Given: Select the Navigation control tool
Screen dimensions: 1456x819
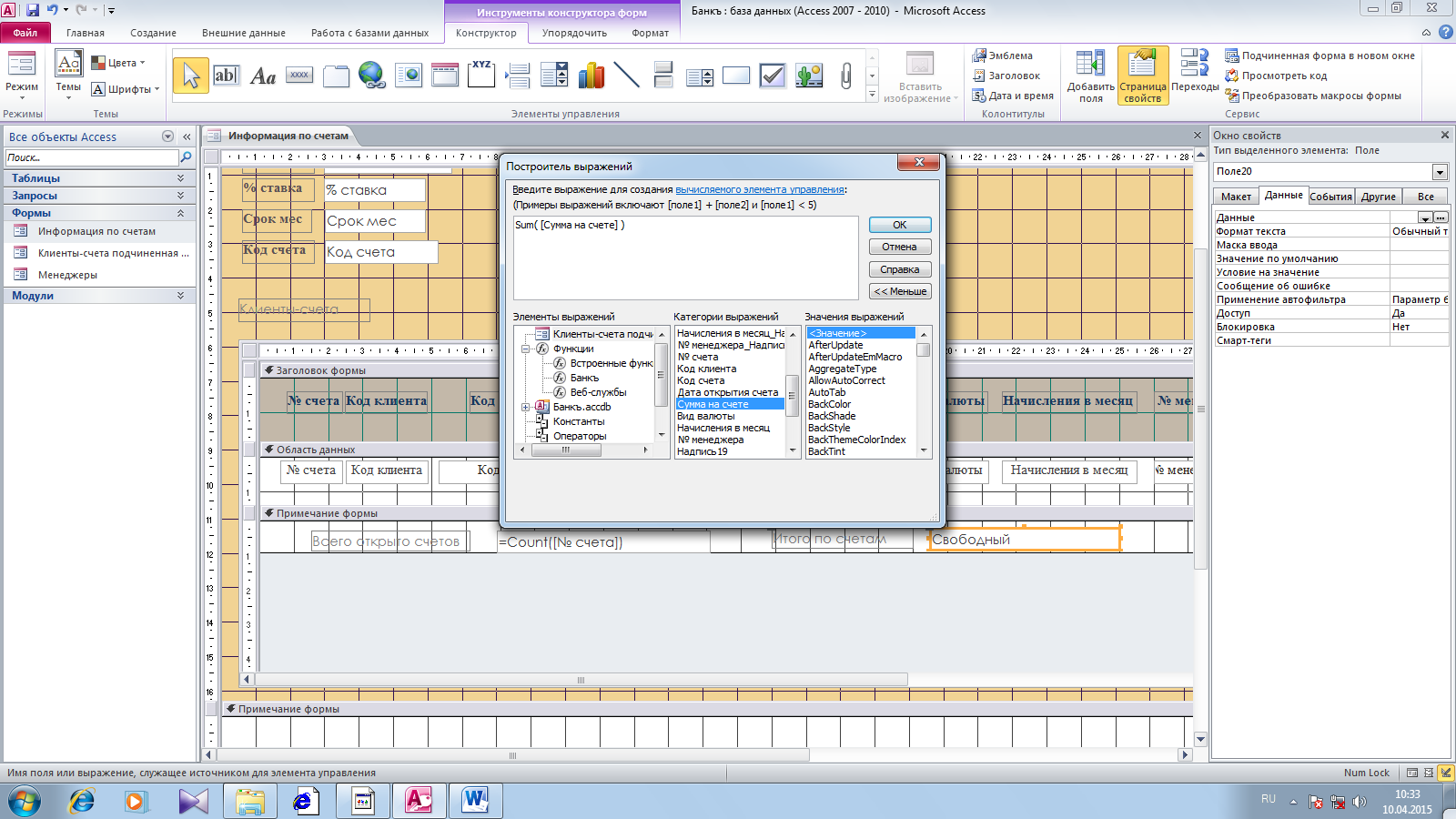Looking at the screenshot, I should 445,76.
